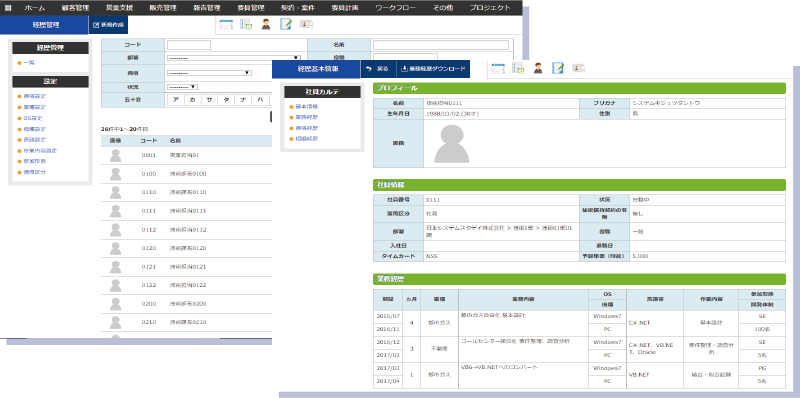Open the 業務経歴 link under 社員カルテ
Image resolution: width=800 pixels, height=398 pixels.
[307, 117]
